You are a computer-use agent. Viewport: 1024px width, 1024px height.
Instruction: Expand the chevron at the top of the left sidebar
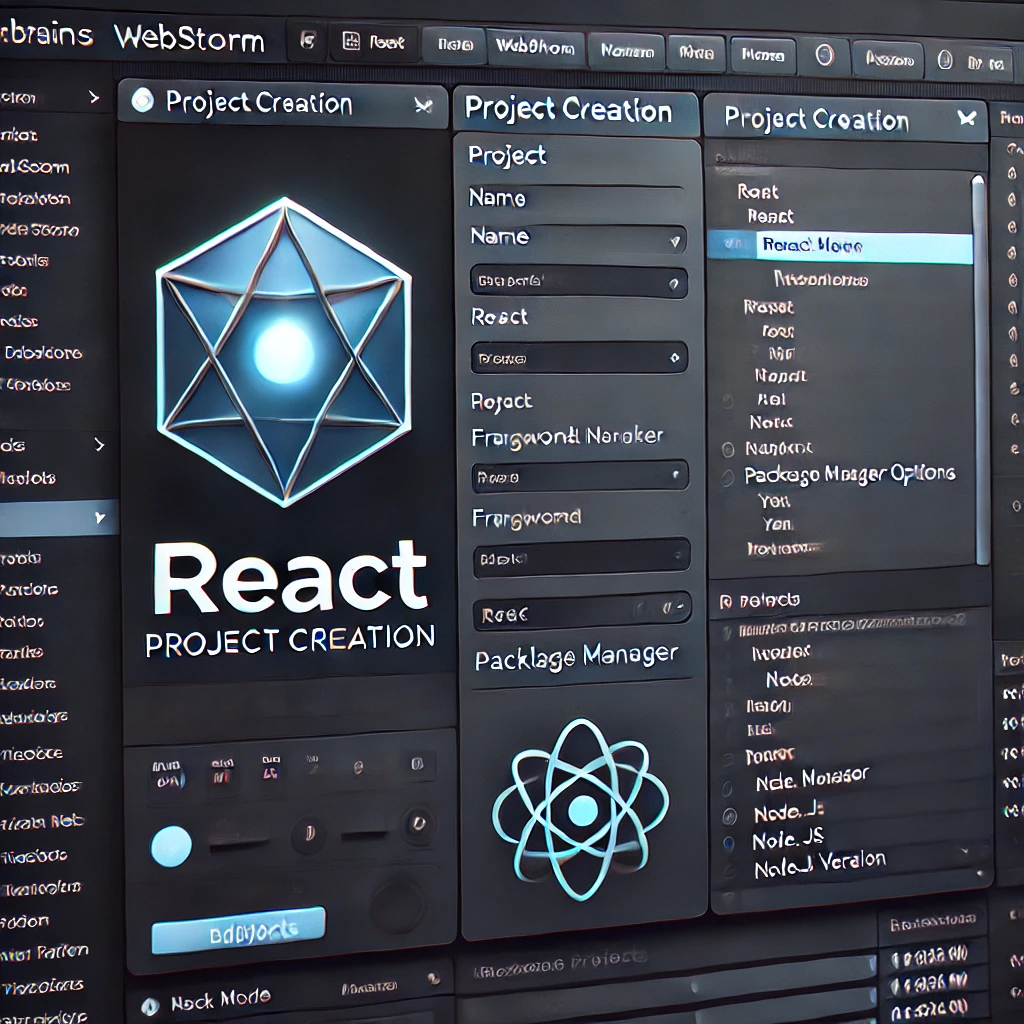[94, 97]
